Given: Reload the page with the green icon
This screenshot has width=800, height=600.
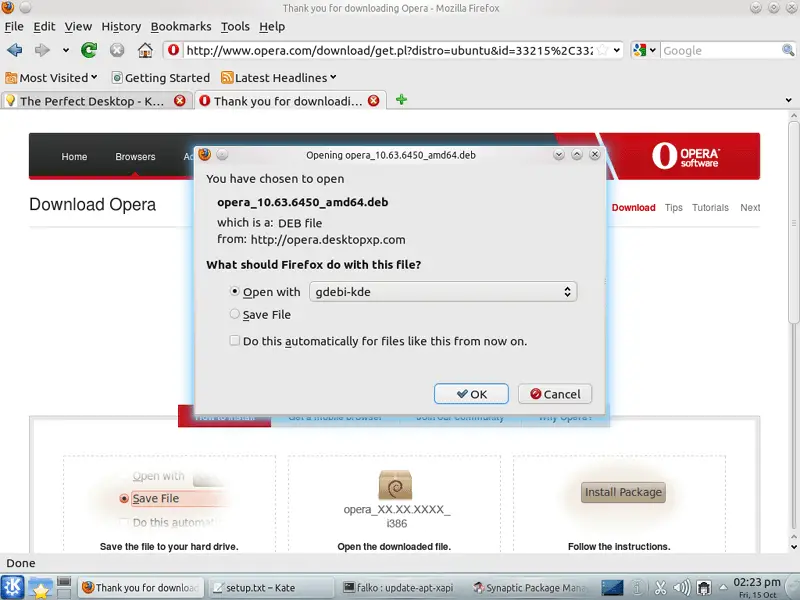Looking at the screenshot, I should point(89,50).
